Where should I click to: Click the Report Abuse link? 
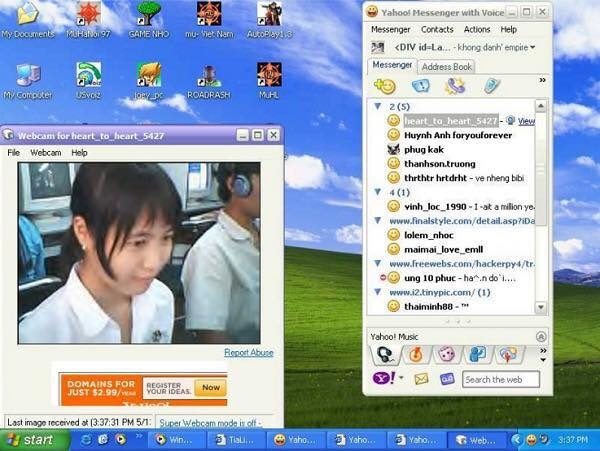[248, 352]
